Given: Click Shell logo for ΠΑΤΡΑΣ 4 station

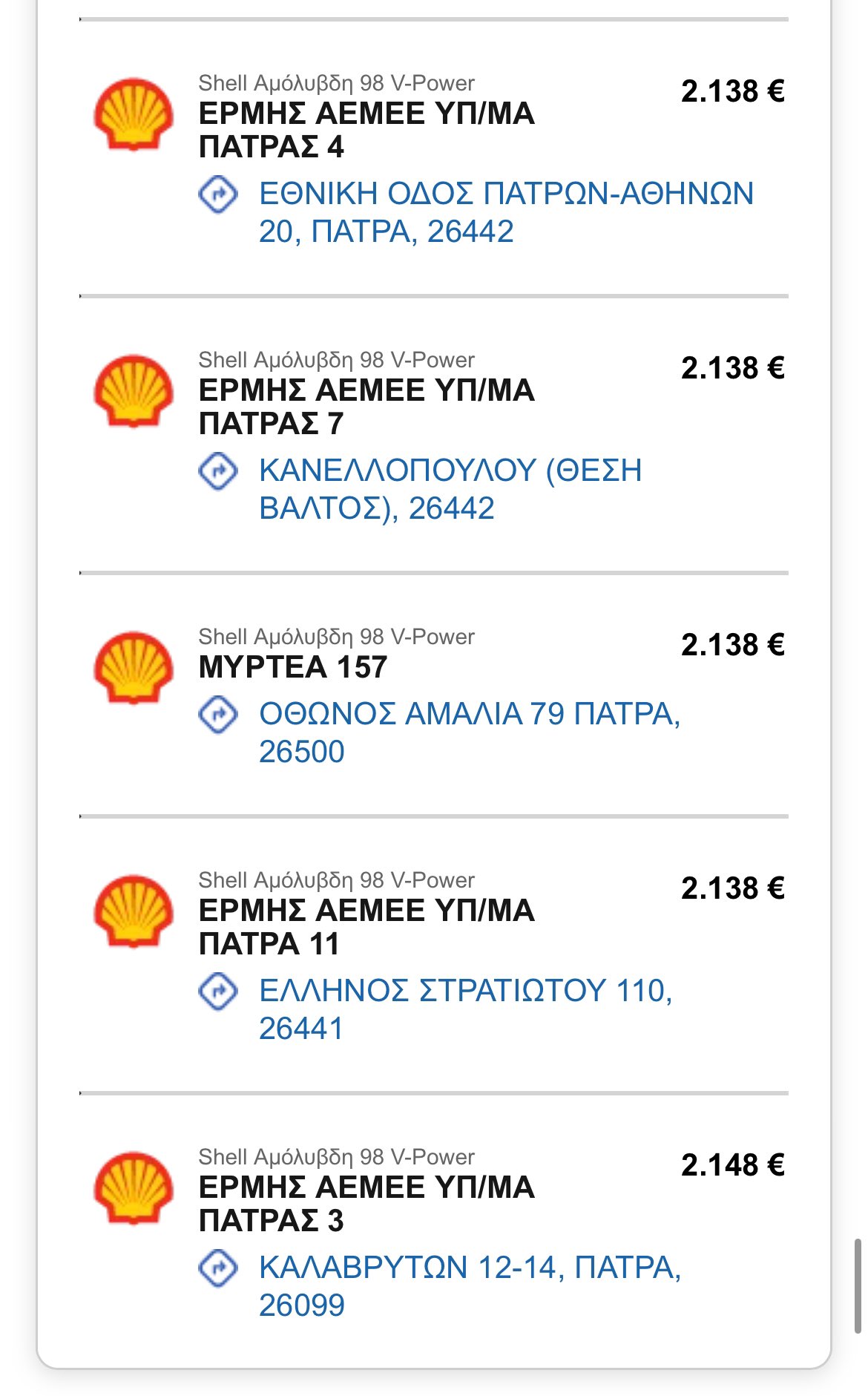Looking at the screenshot, I should click(134, 114).
